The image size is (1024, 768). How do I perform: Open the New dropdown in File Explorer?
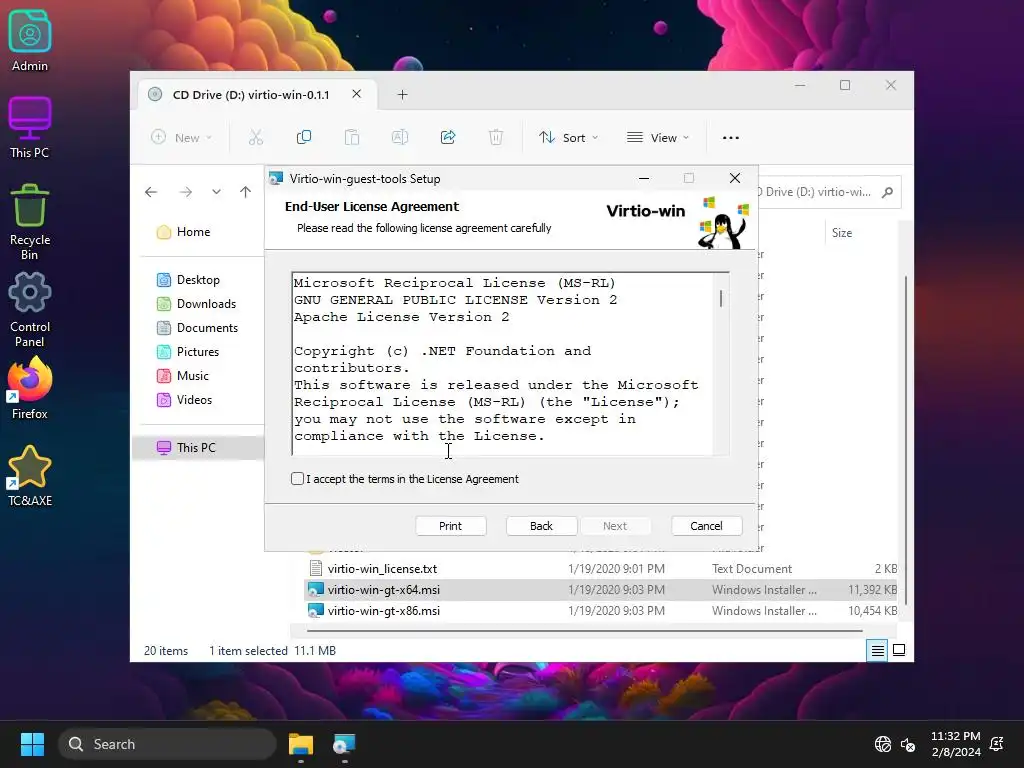(x=182, y=137)
